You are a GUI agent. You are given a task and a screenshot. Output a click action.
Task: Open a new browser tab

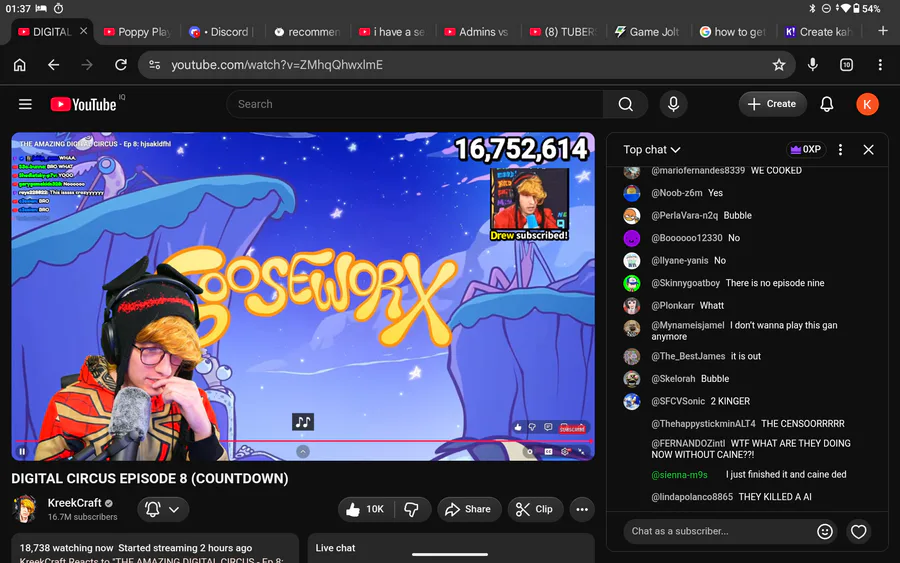coord(883,31)
